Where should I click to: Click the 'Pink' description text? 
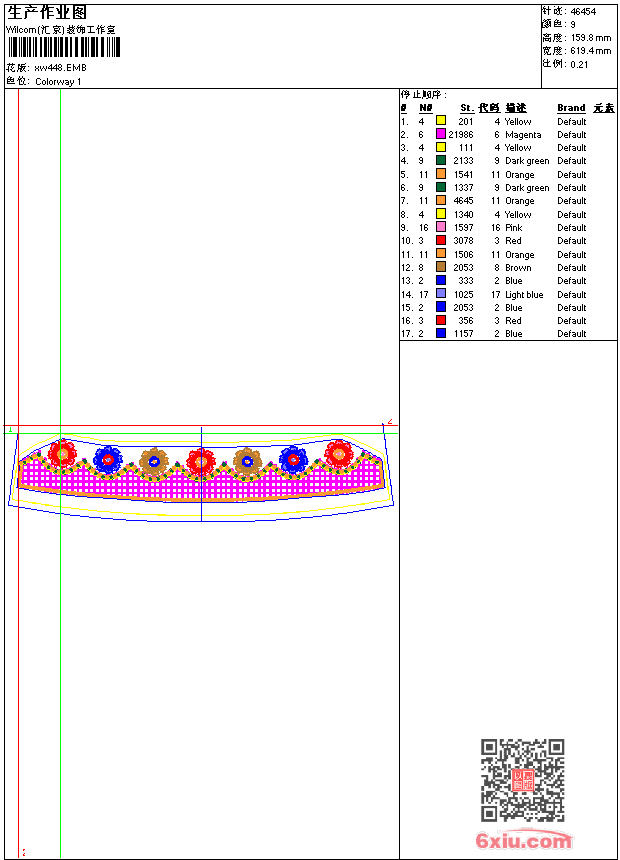click(x=514, y=228)
